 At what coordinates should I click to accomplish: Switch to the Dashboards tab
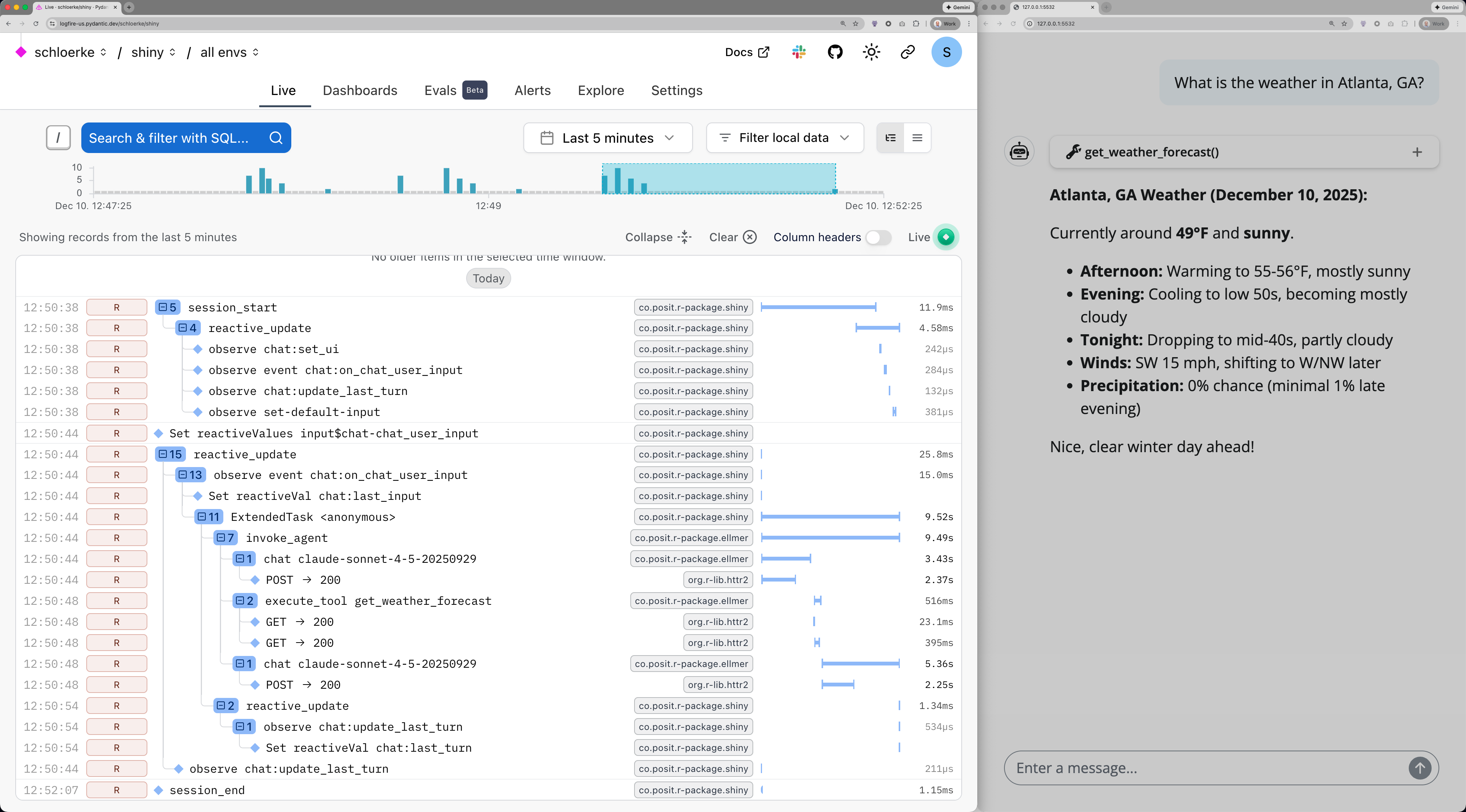point(360,90)
